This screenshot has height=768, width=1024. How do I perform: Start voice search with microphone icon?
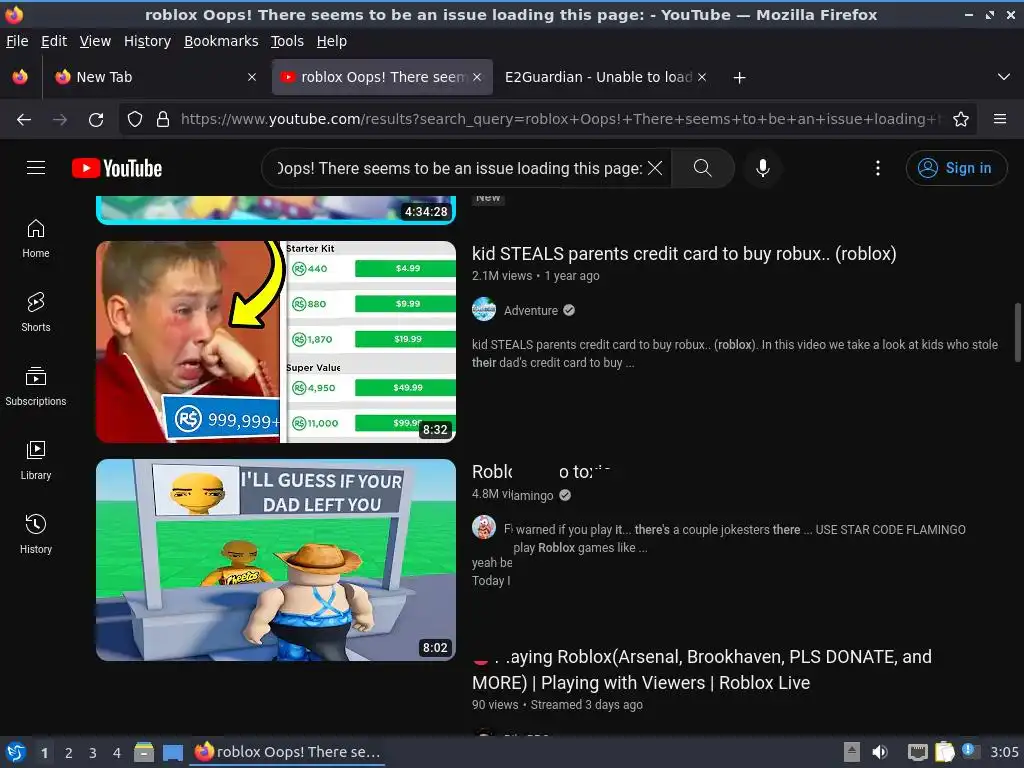coord(762,168)
